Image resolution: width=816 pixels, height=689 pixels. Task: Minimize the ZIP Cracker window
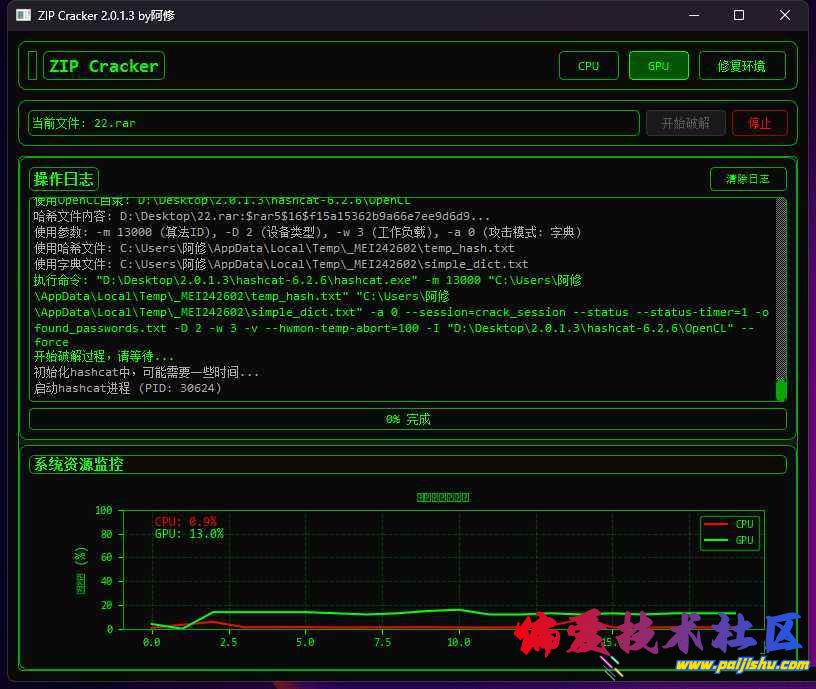pos(693,15)
